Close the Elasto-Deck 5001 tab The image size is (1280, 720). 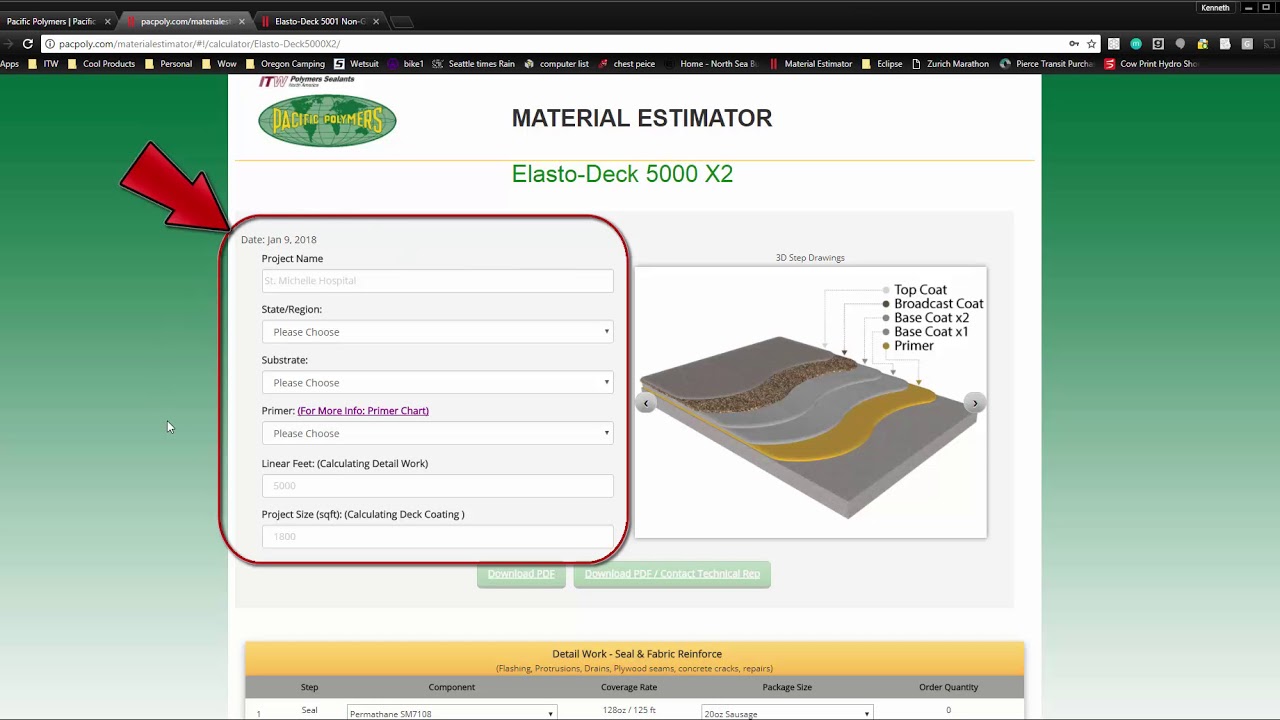(376, 21)
